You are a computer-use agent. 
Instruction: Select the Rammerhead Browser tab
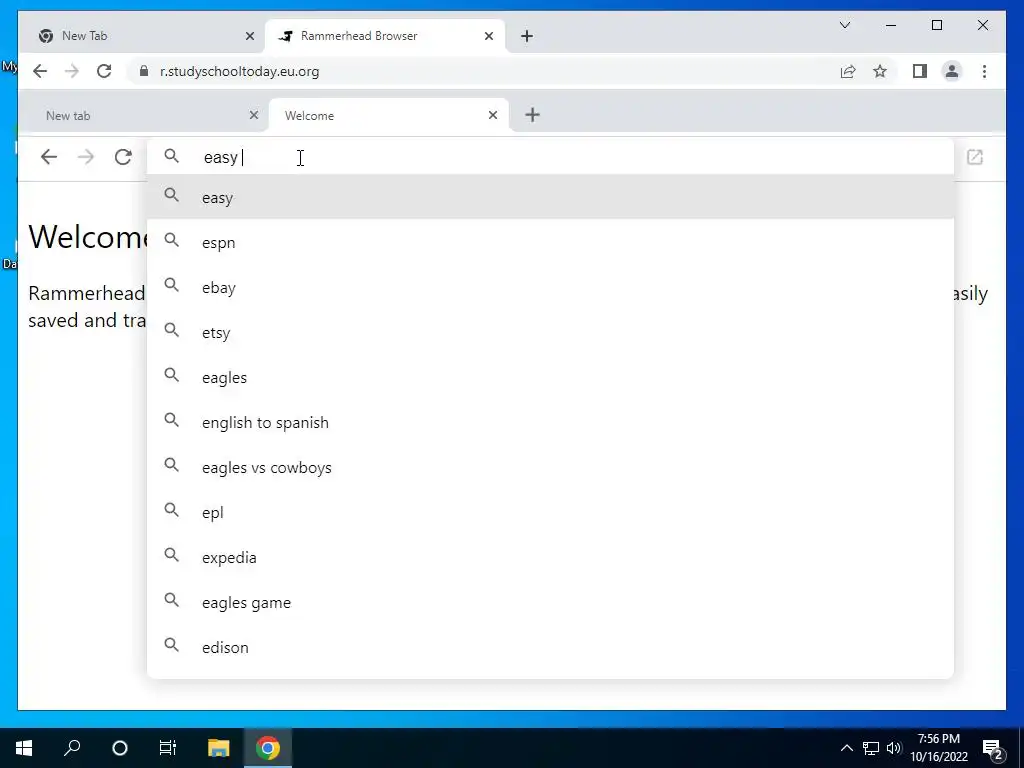[x=385, y=36]
